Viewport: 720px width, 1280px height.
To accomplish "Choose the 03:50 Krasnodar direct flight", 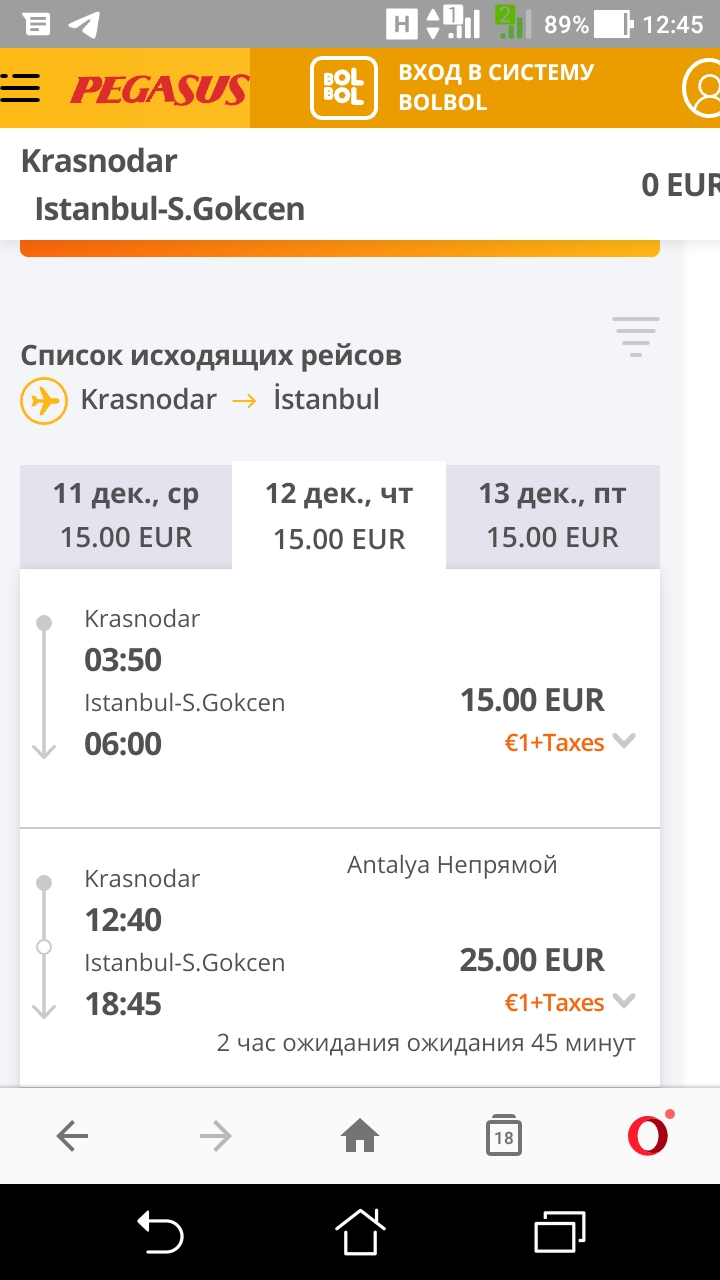I will [250, 690].
